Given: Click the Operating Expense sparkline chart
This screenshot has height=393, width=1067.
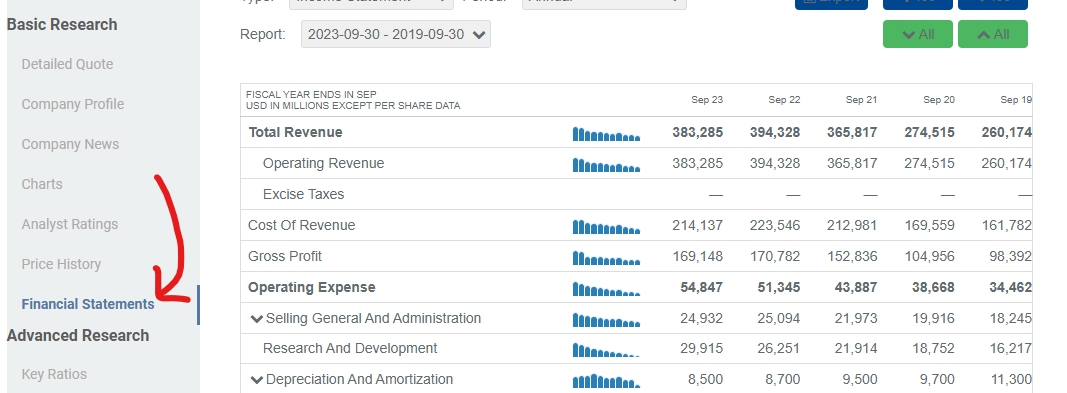Looking at the screenshot, I should 606,288.
